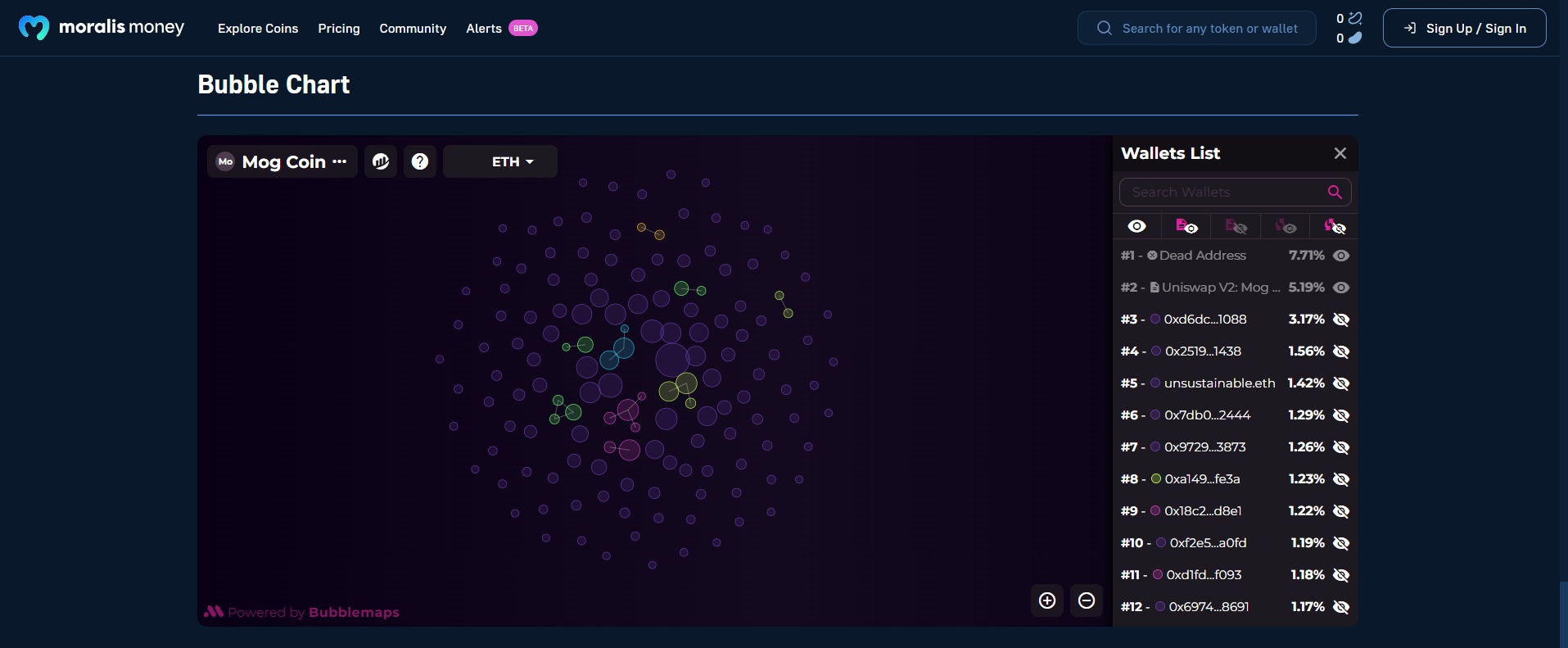
Task: Click the pink color dot of 0x18c2...d8e1
Action: pos(1155,511)
